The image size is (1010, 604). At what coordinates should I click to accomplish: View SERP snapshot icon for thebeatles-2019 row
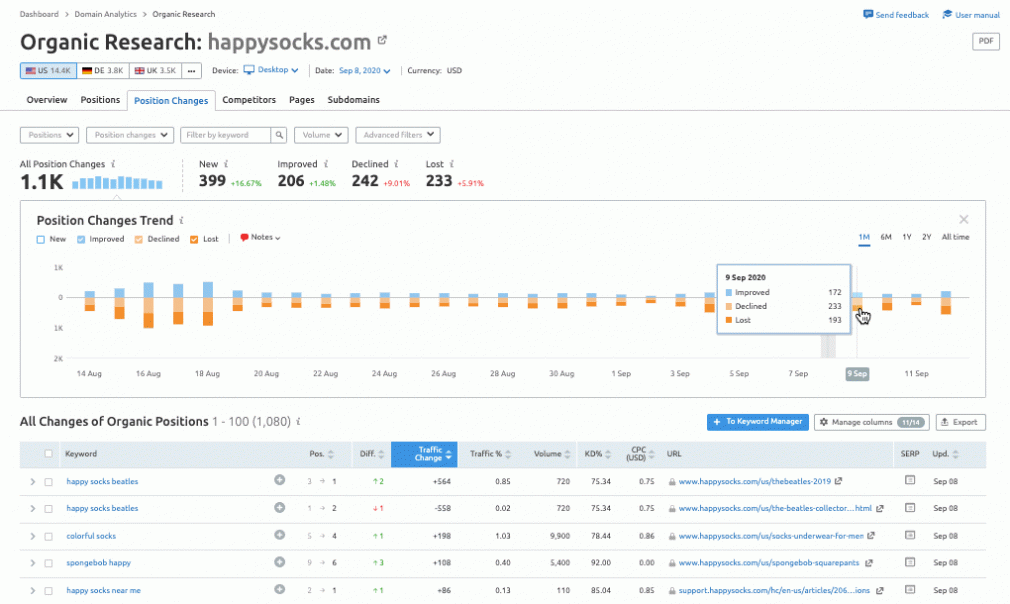click(910, 480)
